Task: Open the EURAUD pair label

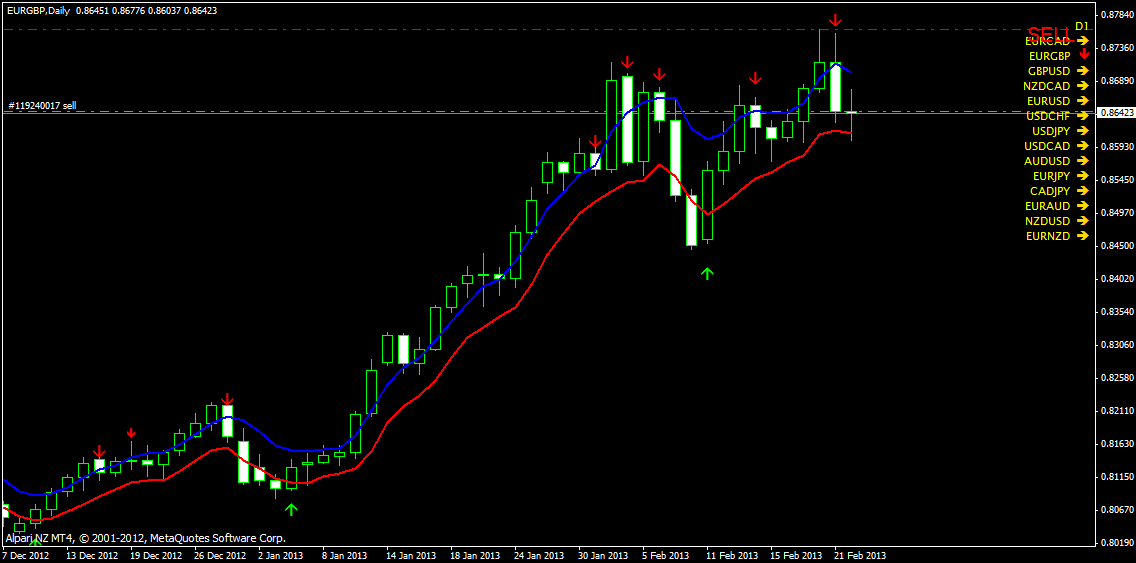Action: pyautogui.click(x=1048, y=206)
